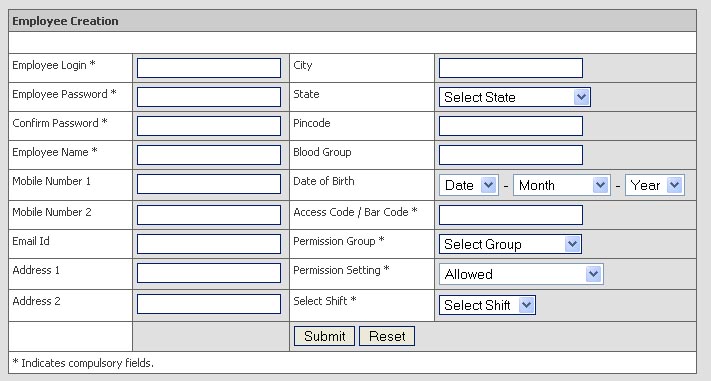Click the 'Pincode' label
Viewport: 711px width, 381px height.
click(x=312, y=123)
